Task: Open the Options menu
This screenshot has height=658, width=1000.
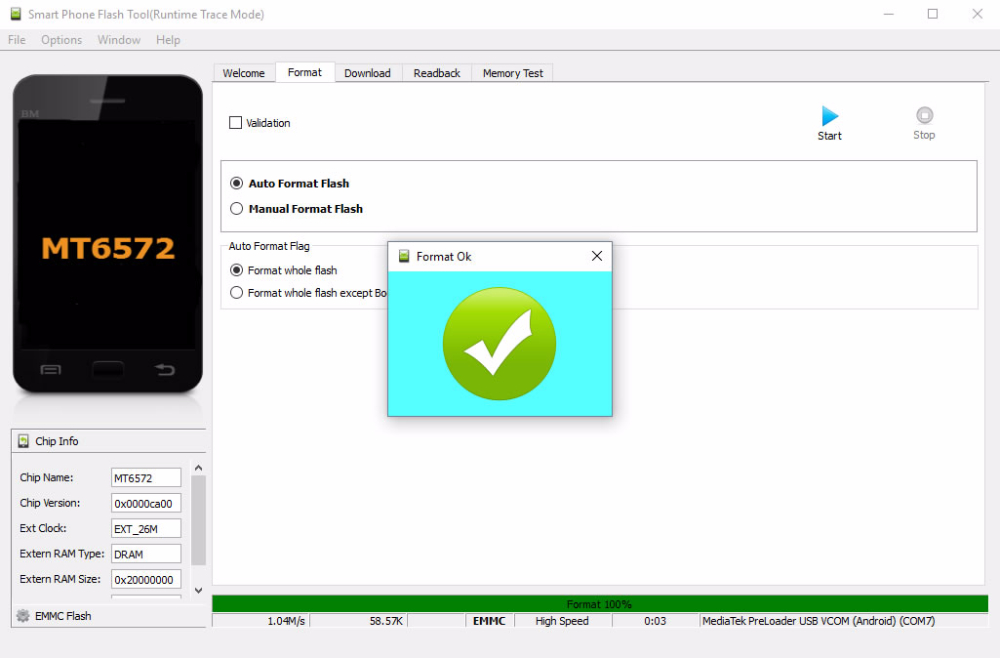Action: pos(61,40)
